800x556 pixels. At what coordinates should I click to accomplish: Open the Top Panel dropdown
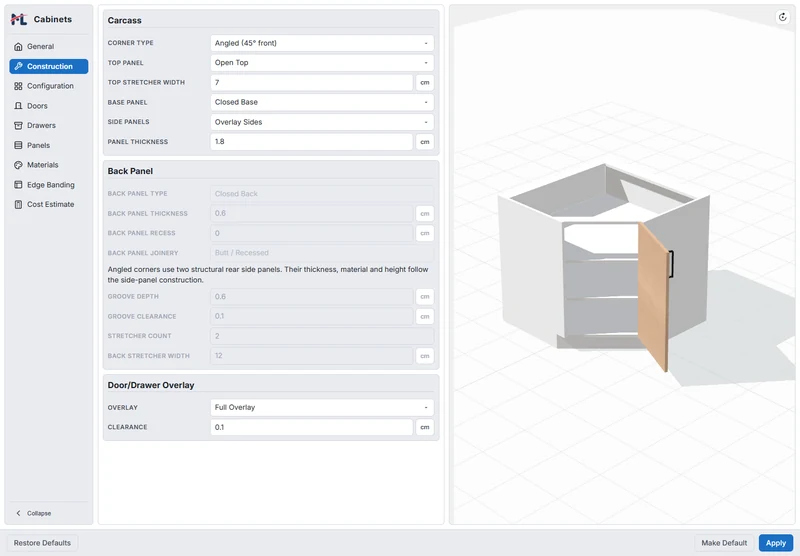pyautogui.click(x=322, y=63)
